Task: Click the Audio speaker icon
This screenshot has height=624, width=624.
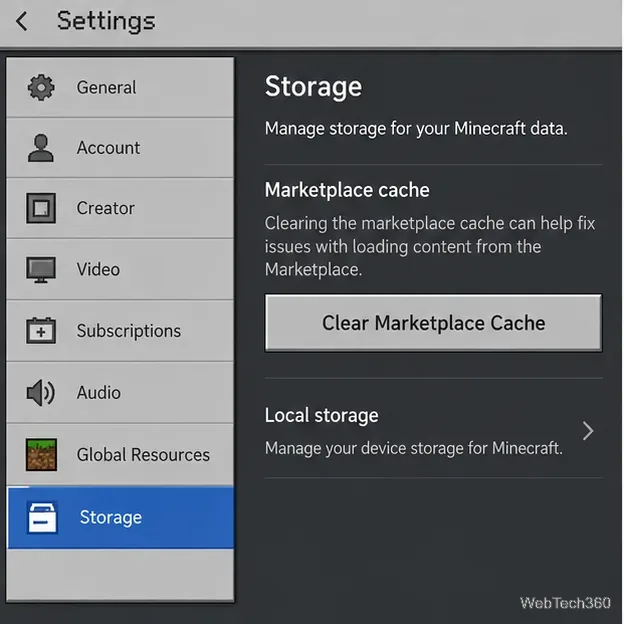Action: coord(41,393)
